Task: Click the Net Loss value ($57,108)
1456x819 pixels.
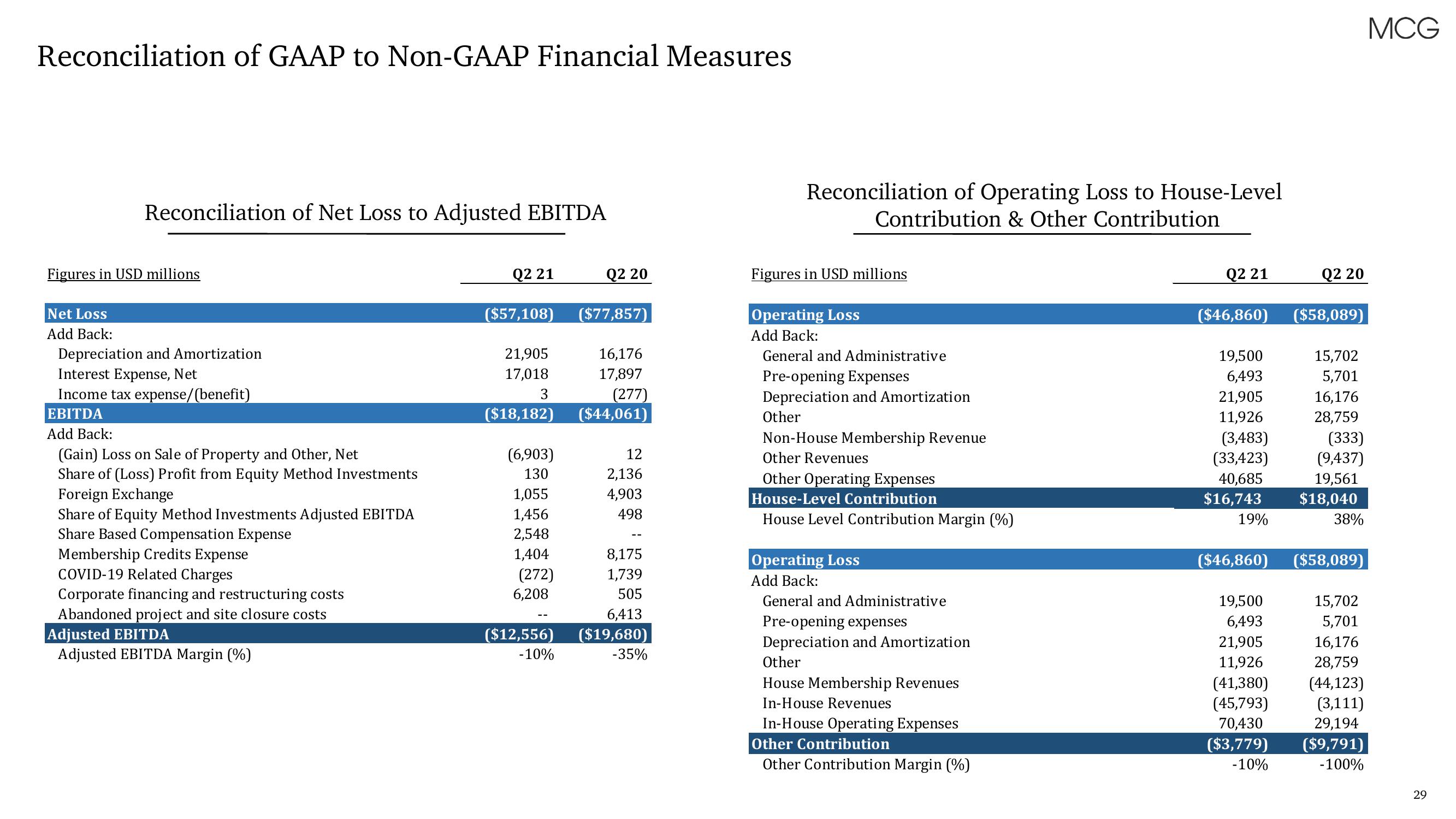Action: pos(519,314)
